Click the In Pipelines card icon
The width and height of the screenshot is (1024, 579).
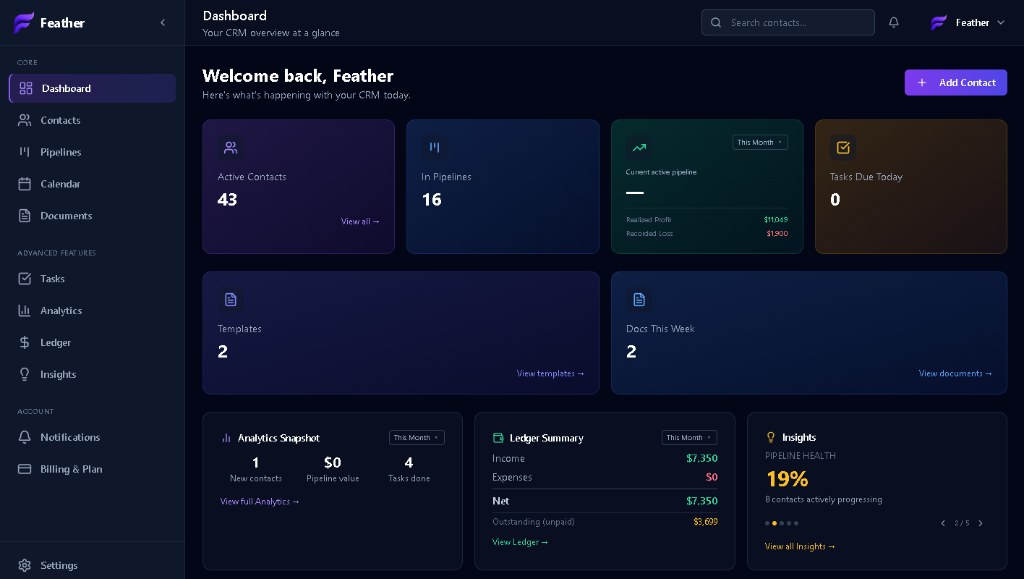click(x=434, y=148)
